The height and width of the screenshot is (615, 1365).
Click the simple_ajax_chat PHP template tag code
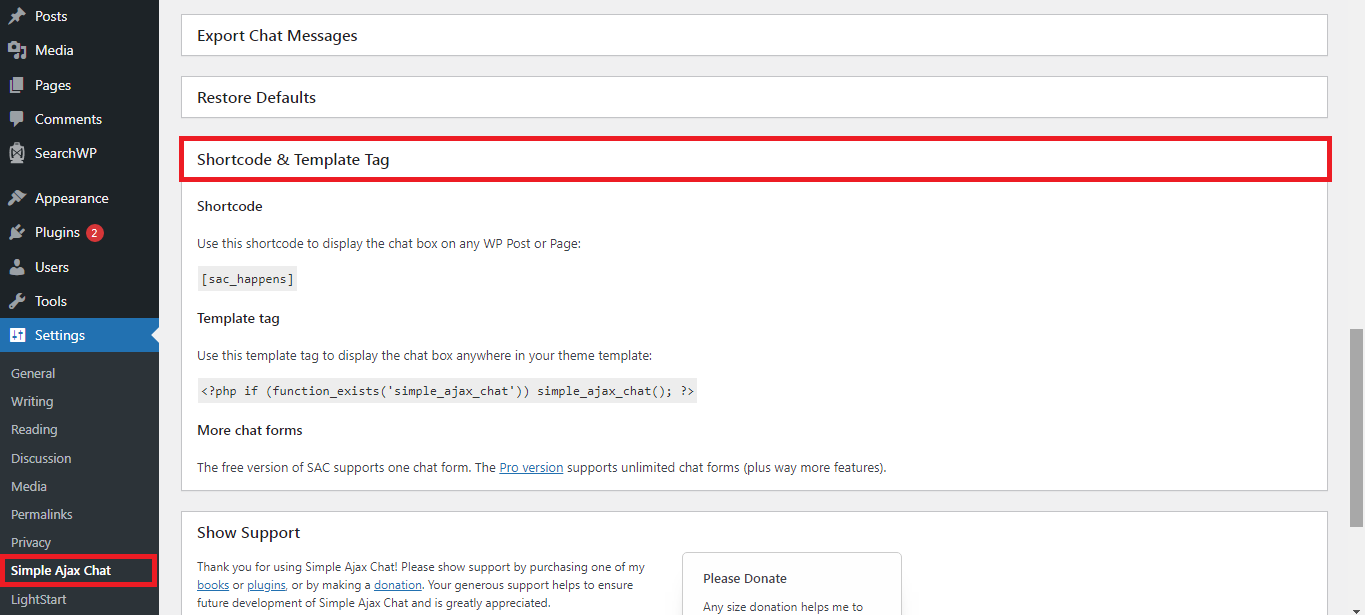click(x=447, y=391)
